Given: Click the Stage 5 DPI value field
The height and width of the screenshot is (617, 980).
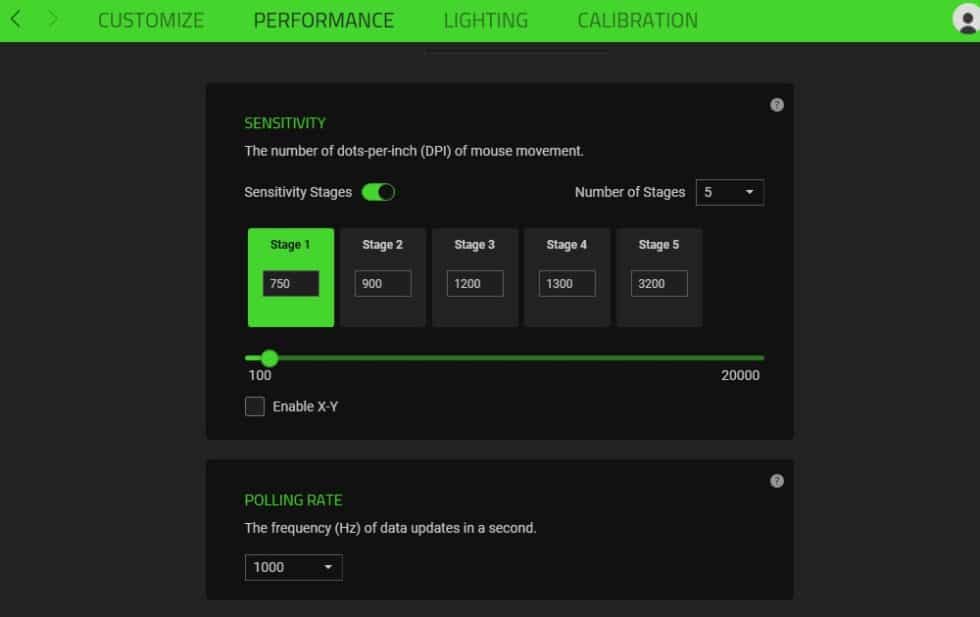Looking at the screenshot, I should coord(659,283).
